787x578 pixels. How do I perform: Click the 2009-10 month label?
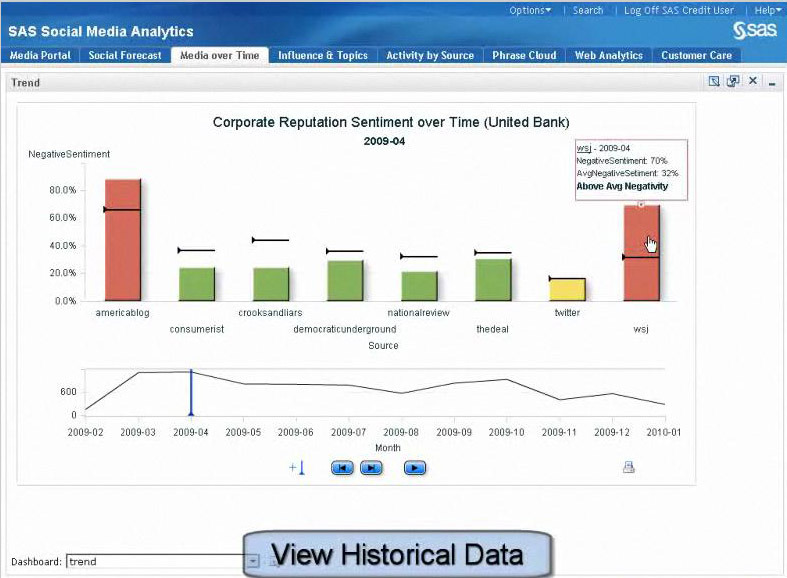506,432
